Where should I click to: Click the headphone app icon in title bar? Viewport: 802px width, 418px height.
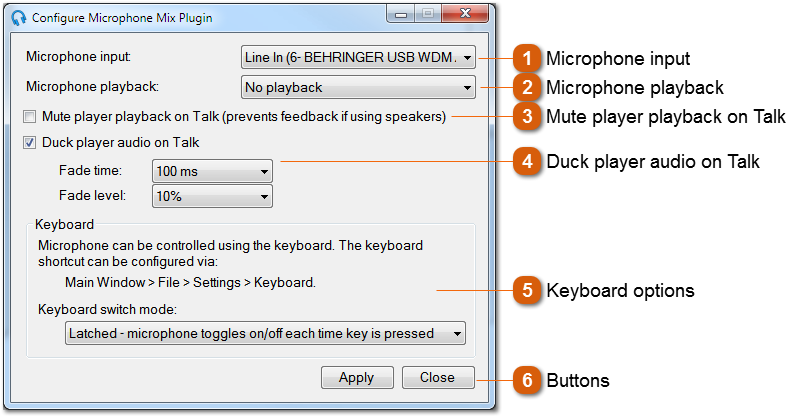pyautogui.click(x=18, y=18)
